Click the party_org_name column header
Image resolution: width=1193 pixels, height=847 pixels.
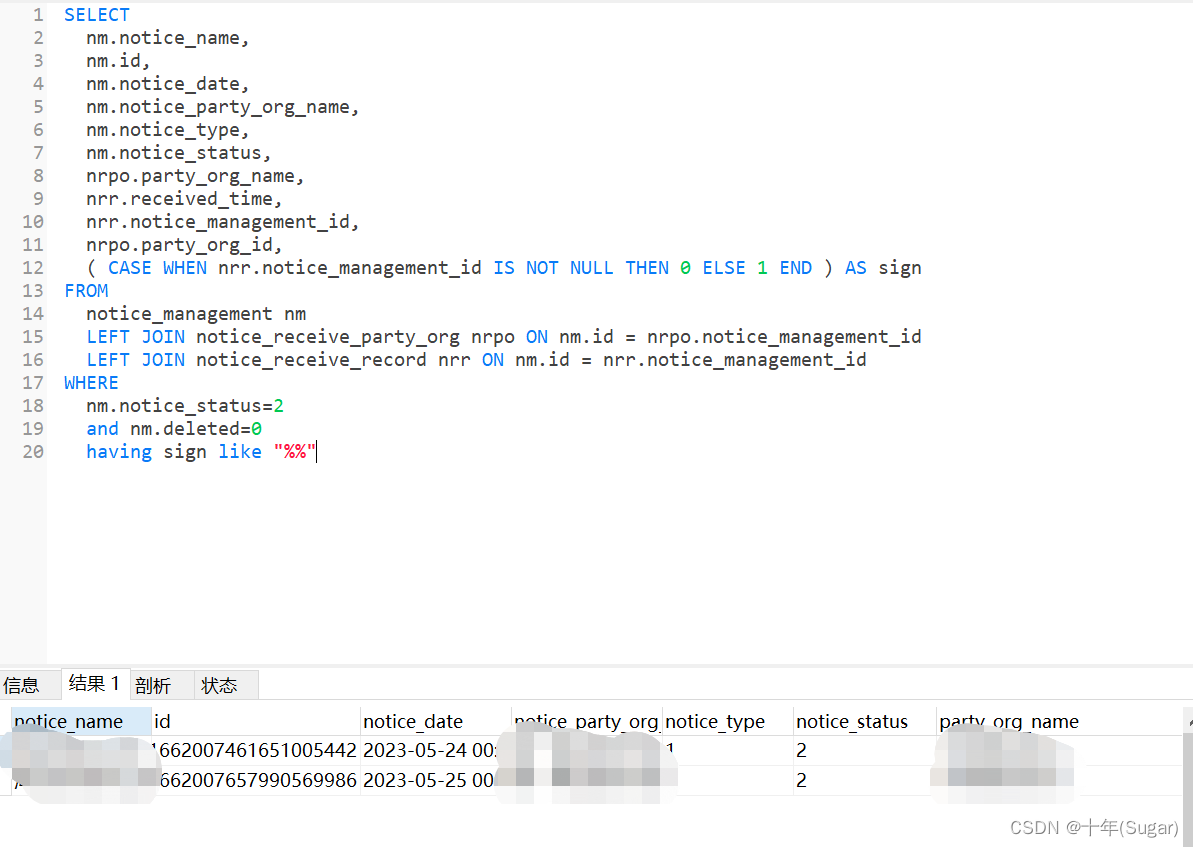(1008, 721)
